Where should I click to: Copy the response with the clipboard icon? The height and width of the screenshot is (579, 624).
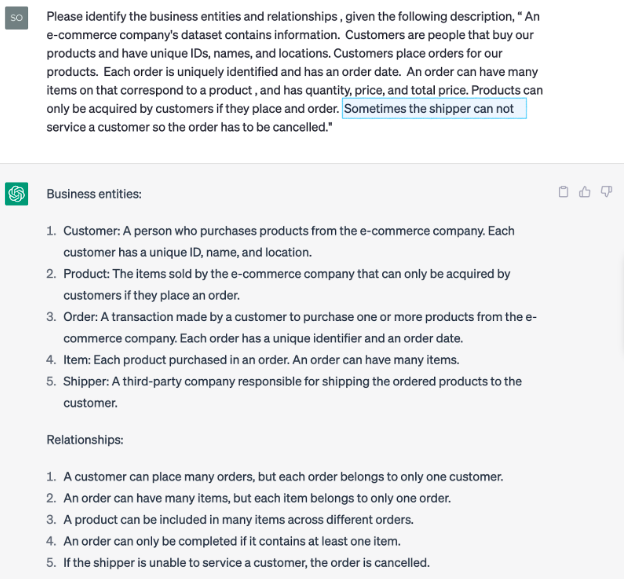coord(563,192)
